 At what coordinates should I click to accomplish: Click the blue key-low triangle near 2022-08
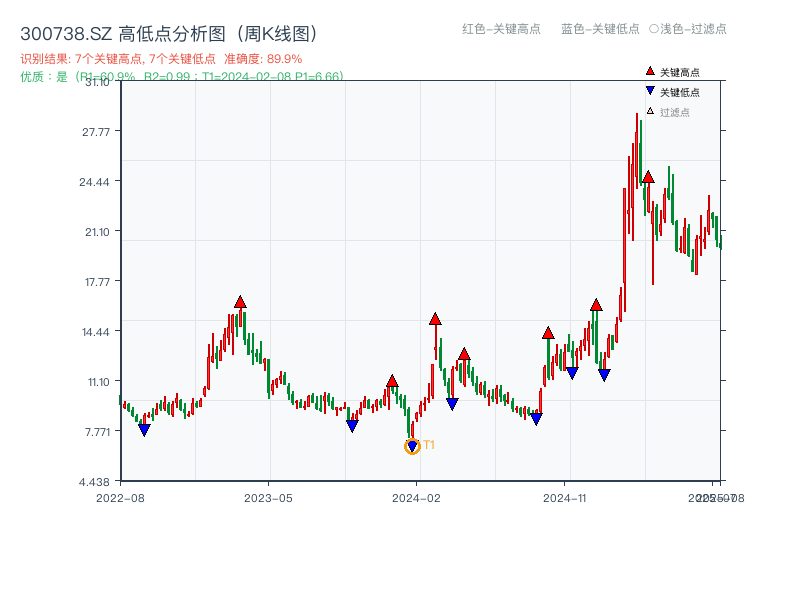[145, 429]
